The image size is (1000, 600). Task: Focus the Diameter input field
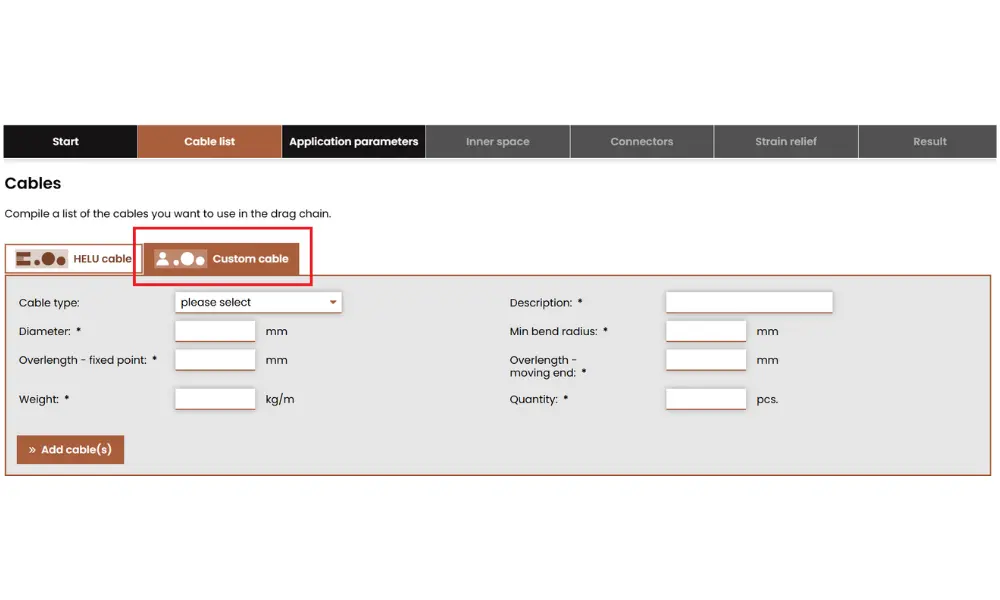tap(215, 331)
